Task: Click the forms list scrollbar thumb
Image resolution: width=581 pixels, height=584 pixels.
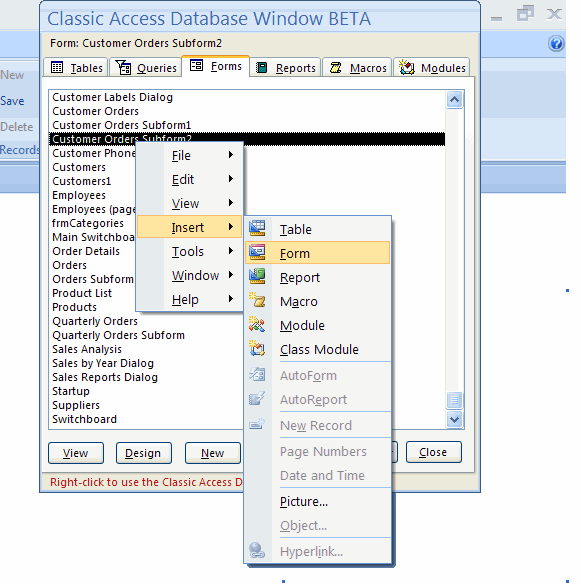Action: click(x=454, y=400)
